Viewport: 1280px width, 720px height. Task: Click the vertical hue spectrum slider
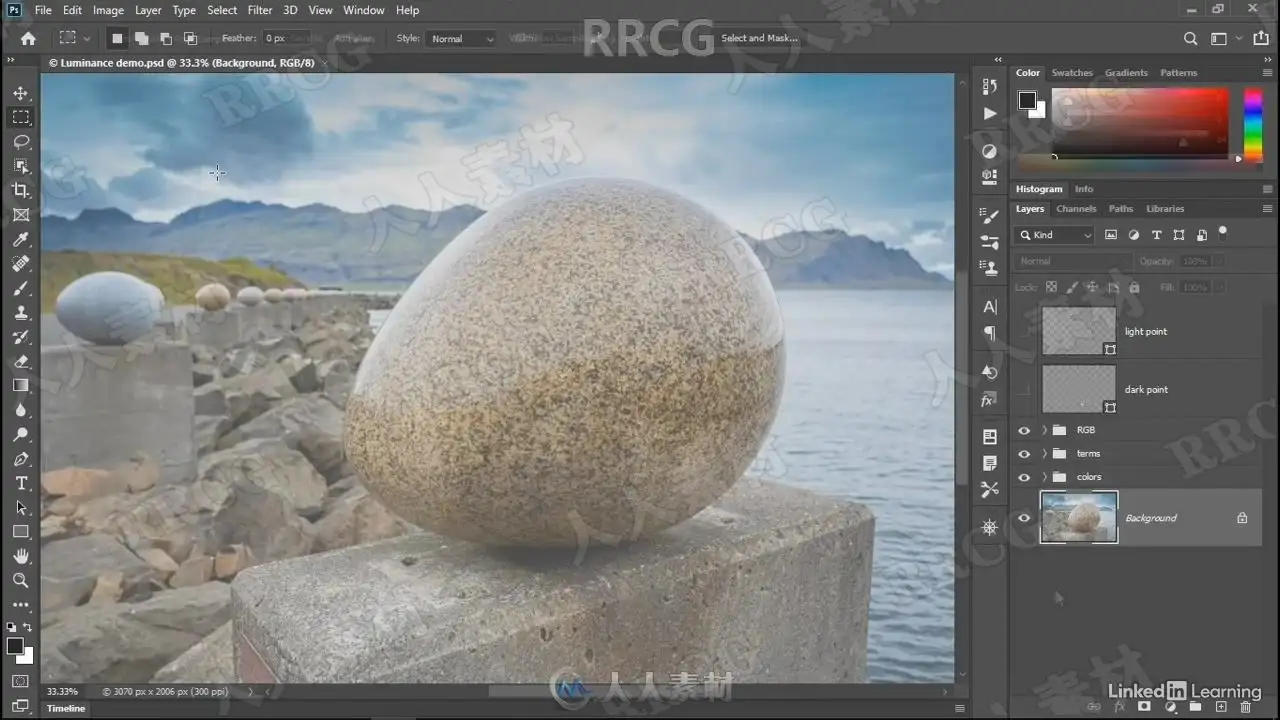click(1252, 125)
